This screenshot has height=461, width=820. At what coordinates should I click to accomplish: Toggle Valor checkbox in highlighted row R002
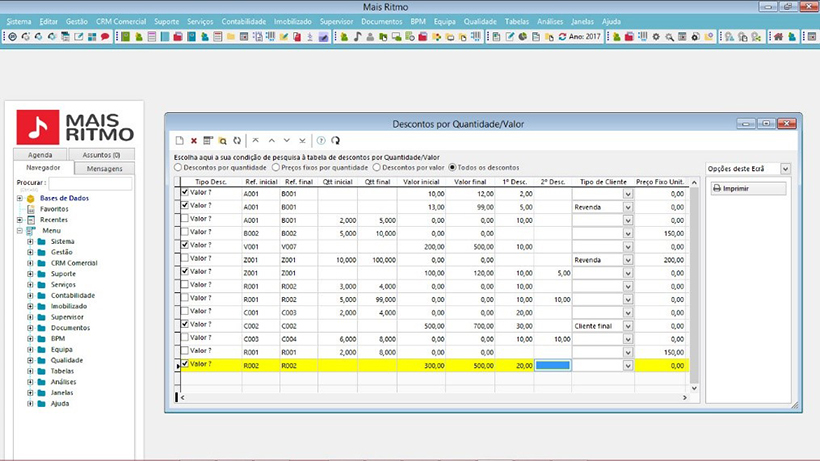click(185, 364)
